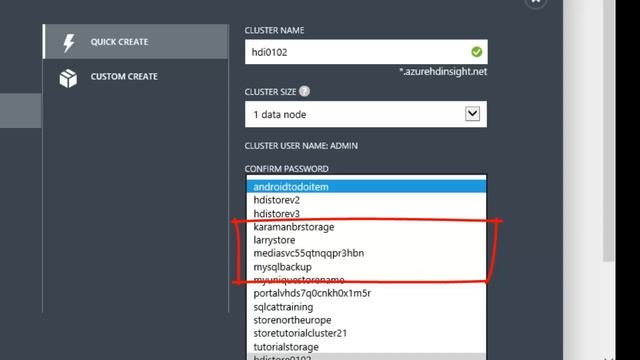640x360 pixels.
Task: Click the lightning bolt Quick Create icon
Action: click(69, 42)
